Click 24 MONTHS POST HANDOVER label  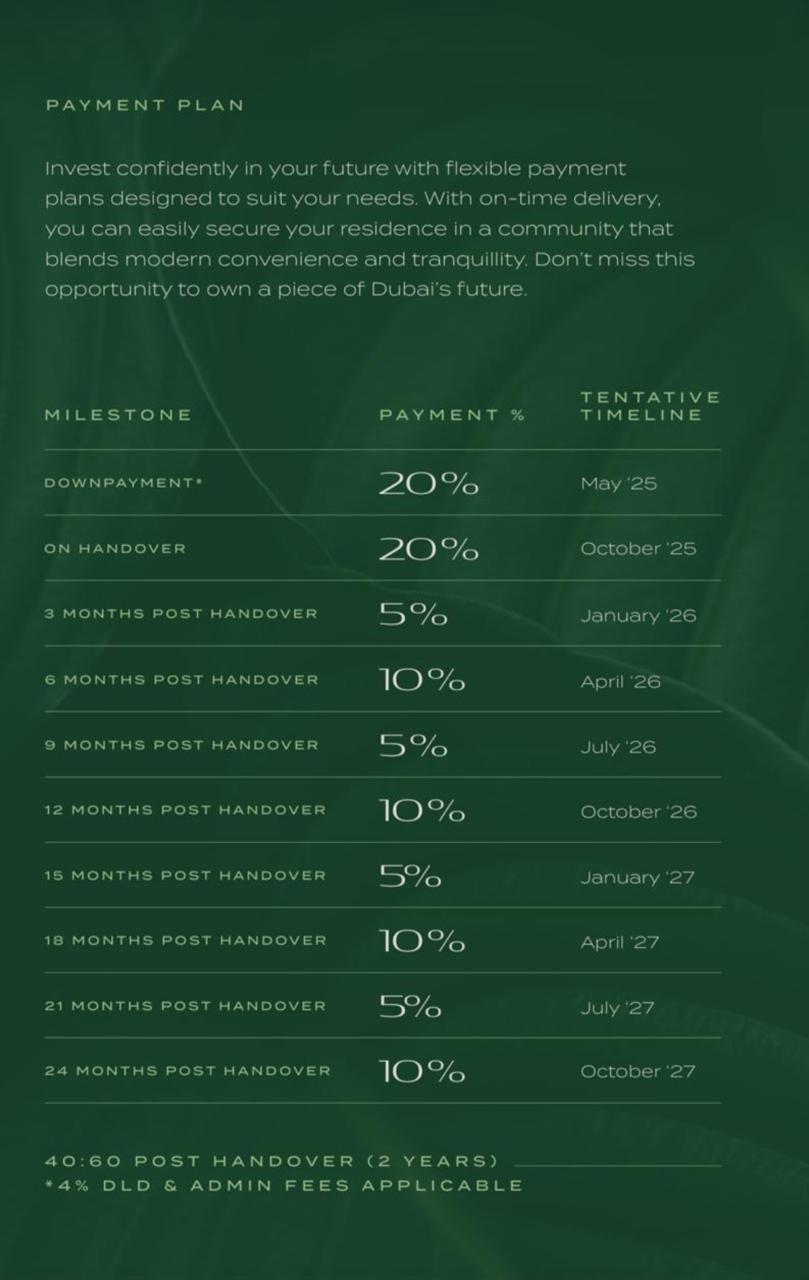coord(187,1071)
